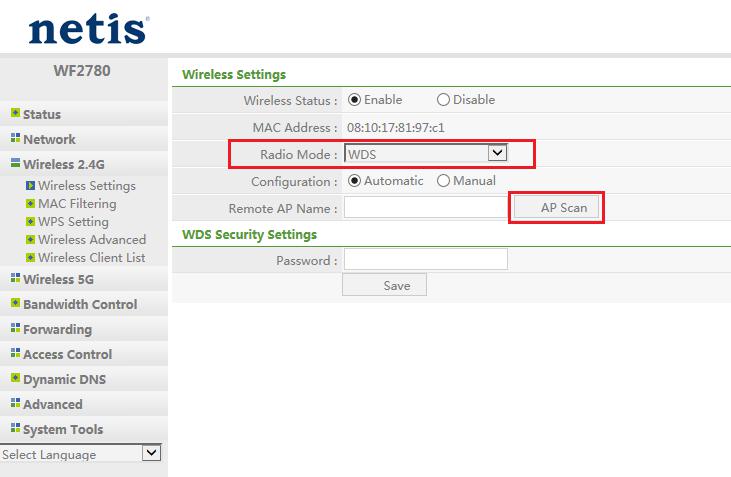The width and height of the screenshot is (731, 477).
Task: Select the Enable wireless status radio
Action: (354, 100)
